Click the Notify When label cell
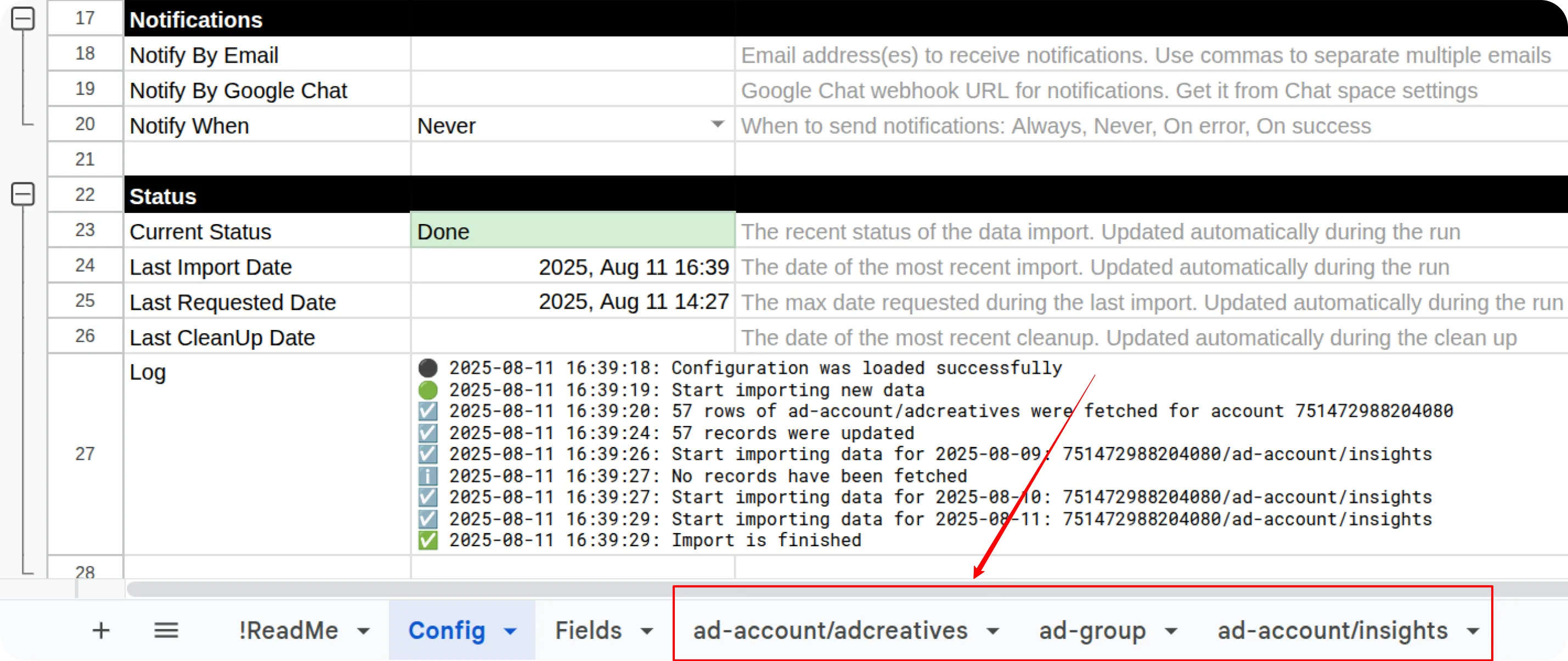Image resolution: width=1568 pixels, height=661 pixels. point(267,125)
